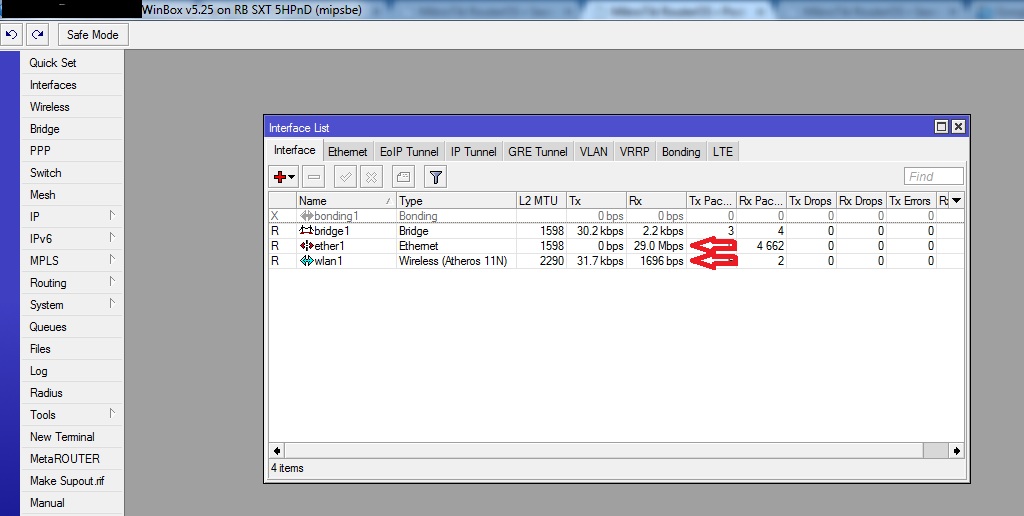Screen dimensions: 1024x516
Task: Click the 29.0 Mbps Rx value
Action: pyautogui.click(x=659, y=246)
